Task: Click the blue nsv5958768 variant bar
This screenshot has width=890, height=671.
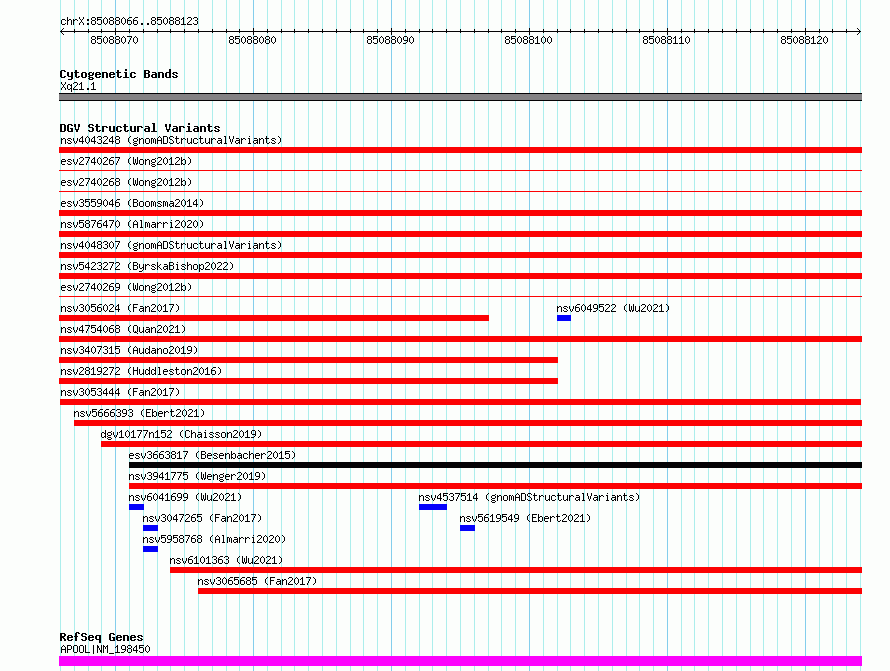Action: 150,549
